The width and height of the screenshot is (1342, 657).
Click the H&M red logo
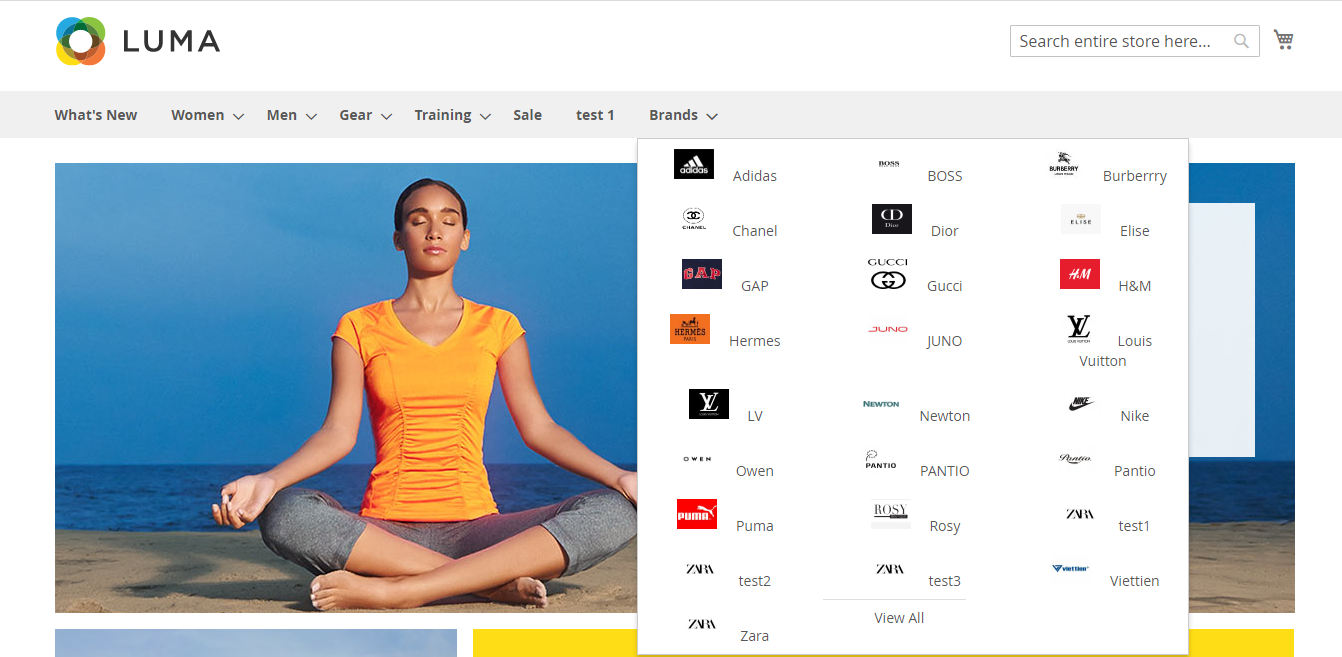tap(1079, 274)
